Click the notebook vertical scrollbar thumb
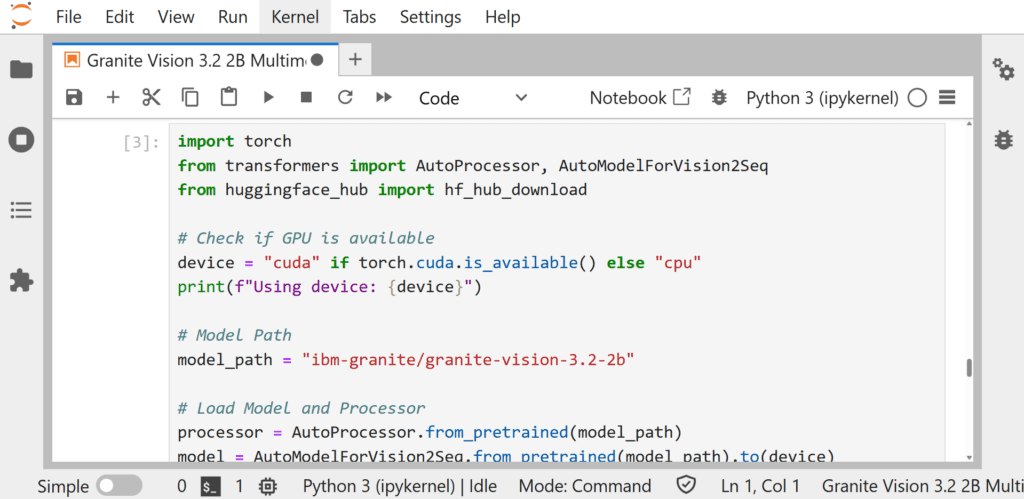 tap(969, 368)
